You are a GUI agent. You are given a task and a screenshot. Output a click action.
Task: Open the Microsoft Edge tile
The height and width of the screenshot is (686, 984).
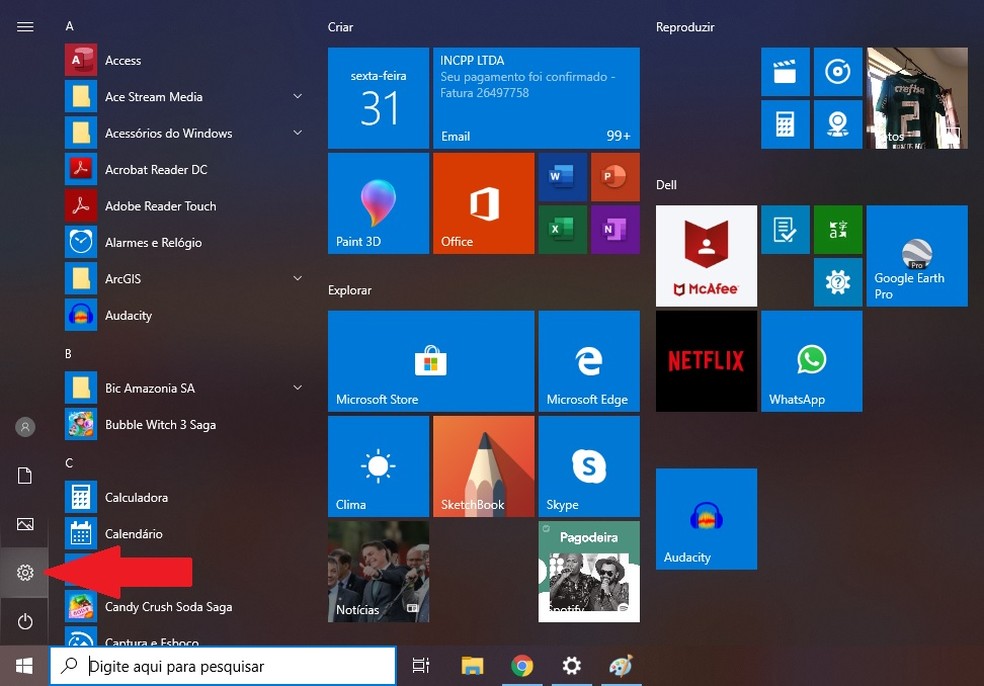(588, 360)
